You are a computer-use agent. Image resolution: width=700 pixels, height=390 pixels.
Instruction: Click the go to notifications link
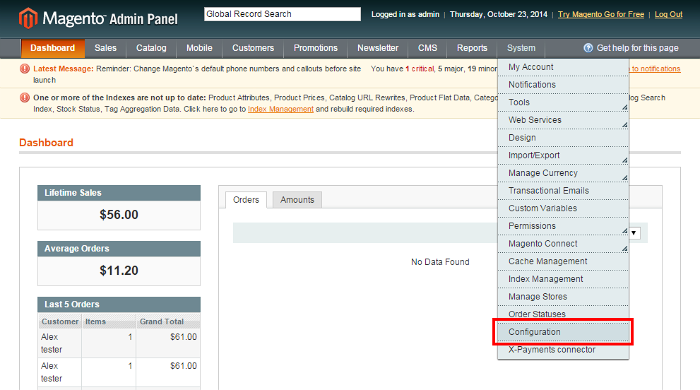coord(655,69)
